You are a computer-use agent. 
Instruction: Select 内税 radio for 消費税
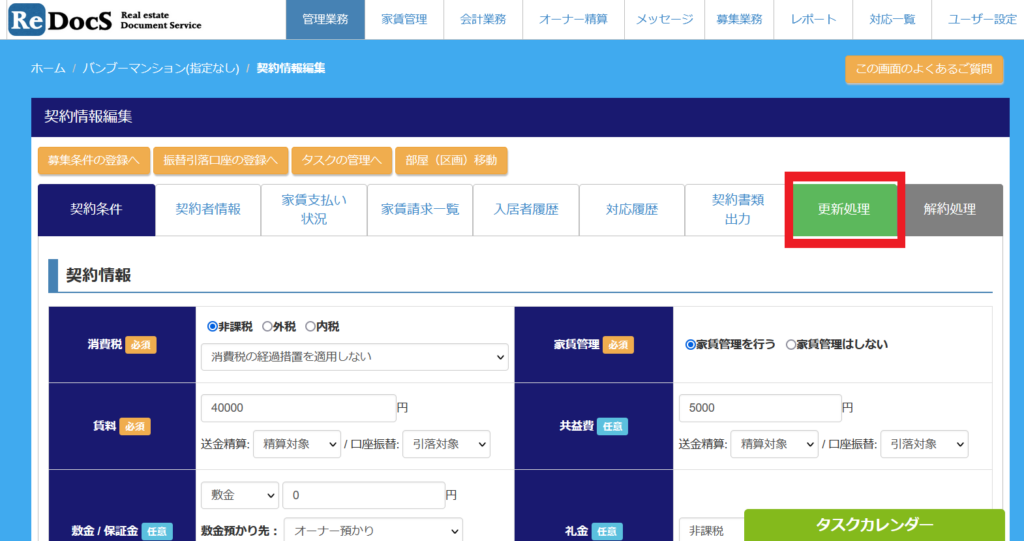click(310, 327)
